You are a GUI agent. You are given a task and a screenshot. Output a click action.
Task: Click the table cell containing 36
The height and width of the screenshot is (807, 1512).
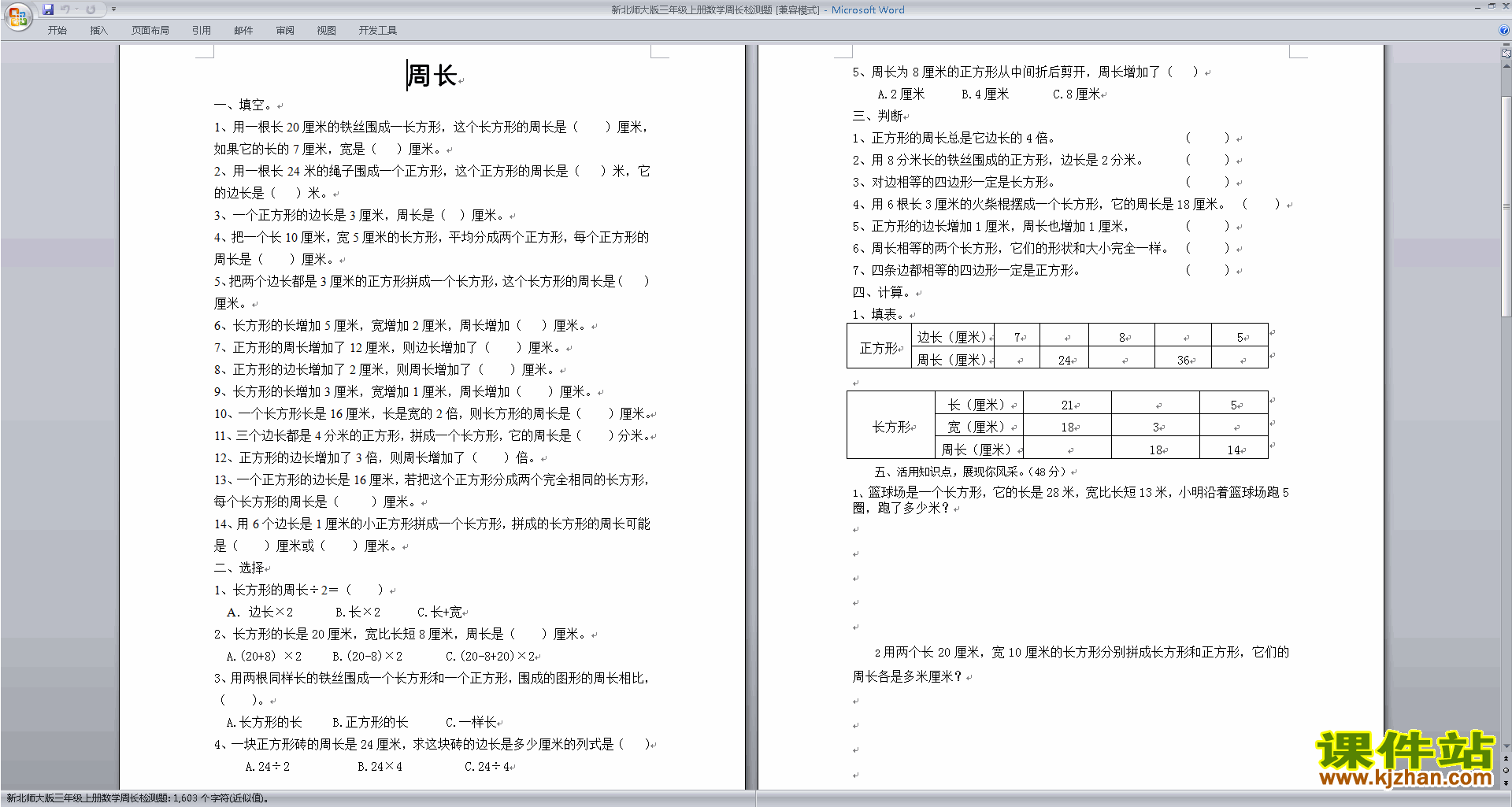click(1184, 357)
